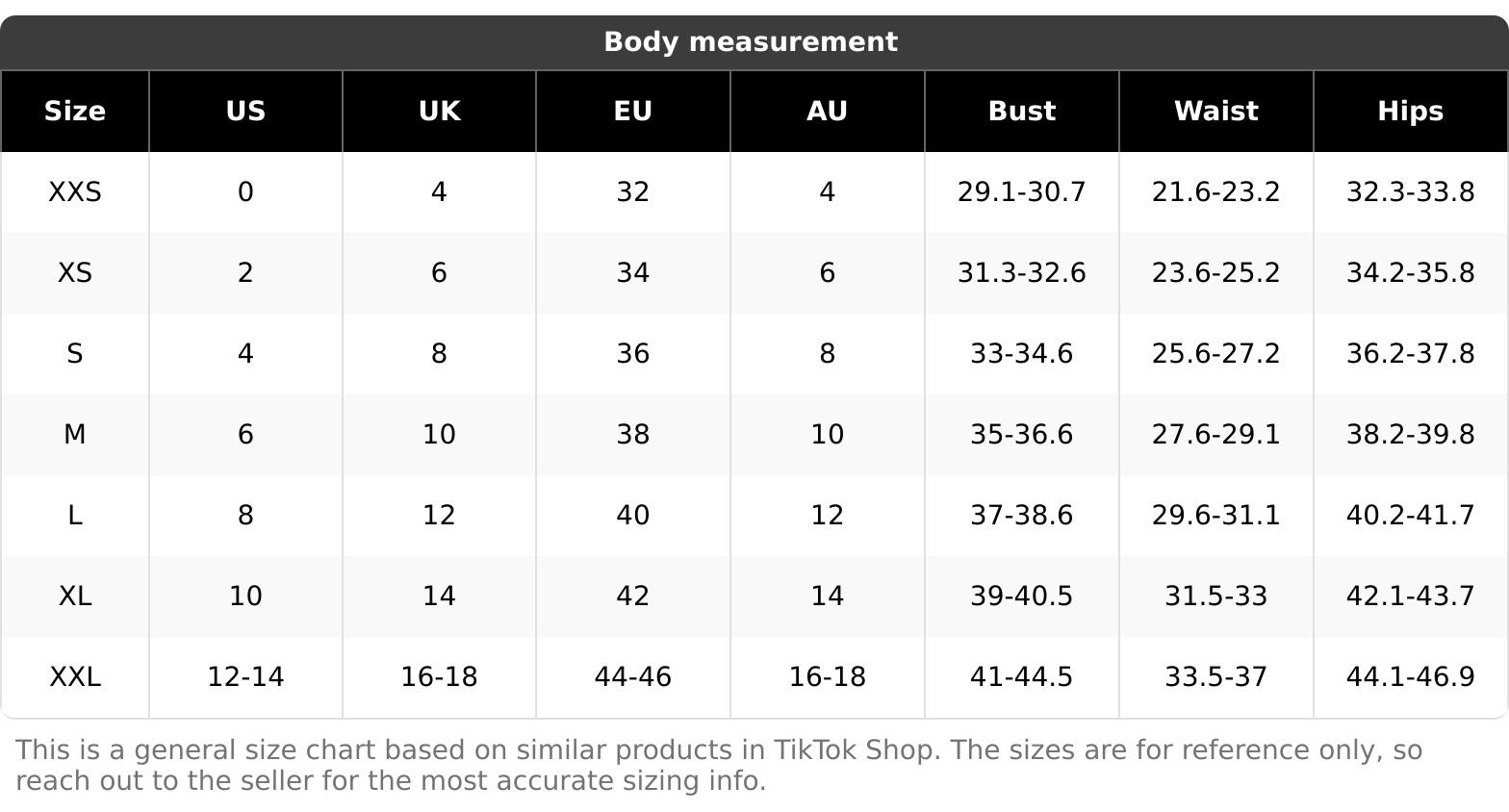The image size is (1509, 812).
Task: Click the Waist column header
Action: point(1215,112)
